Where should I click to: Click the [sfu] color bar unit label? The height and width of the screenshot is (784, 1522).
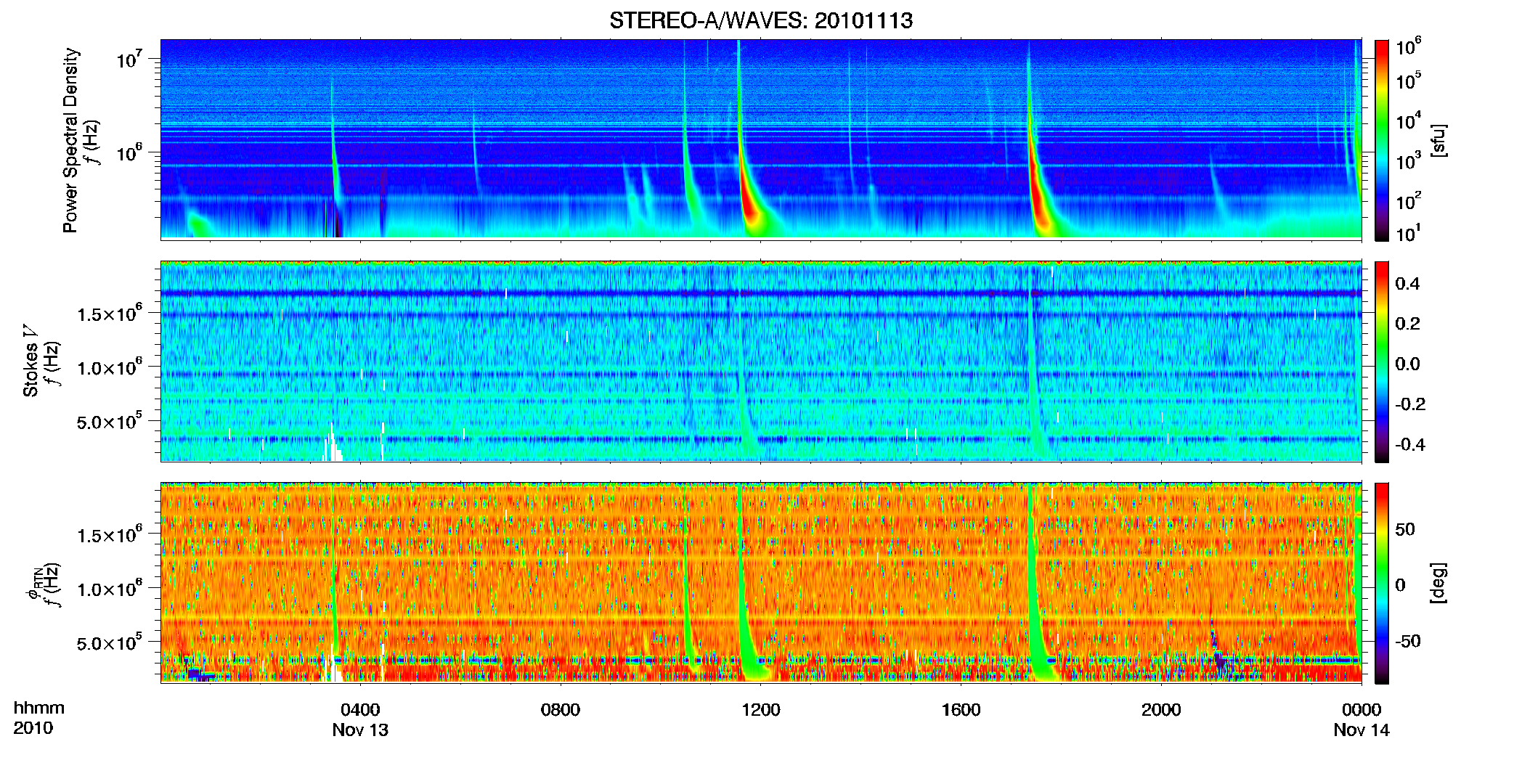tap(1439, 141)
